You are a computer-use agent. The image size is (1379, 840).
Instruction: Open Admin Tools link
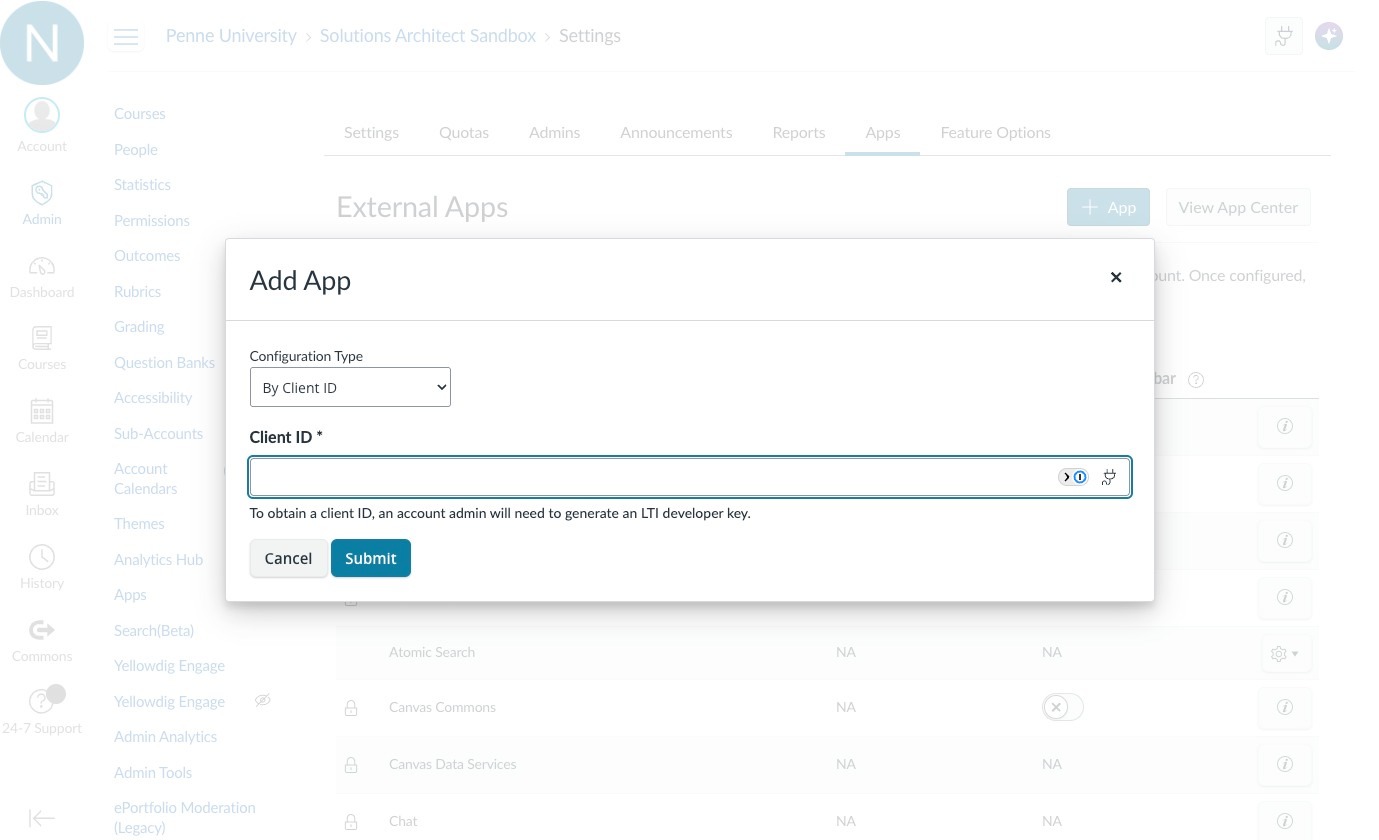click(x=153, y=773)
